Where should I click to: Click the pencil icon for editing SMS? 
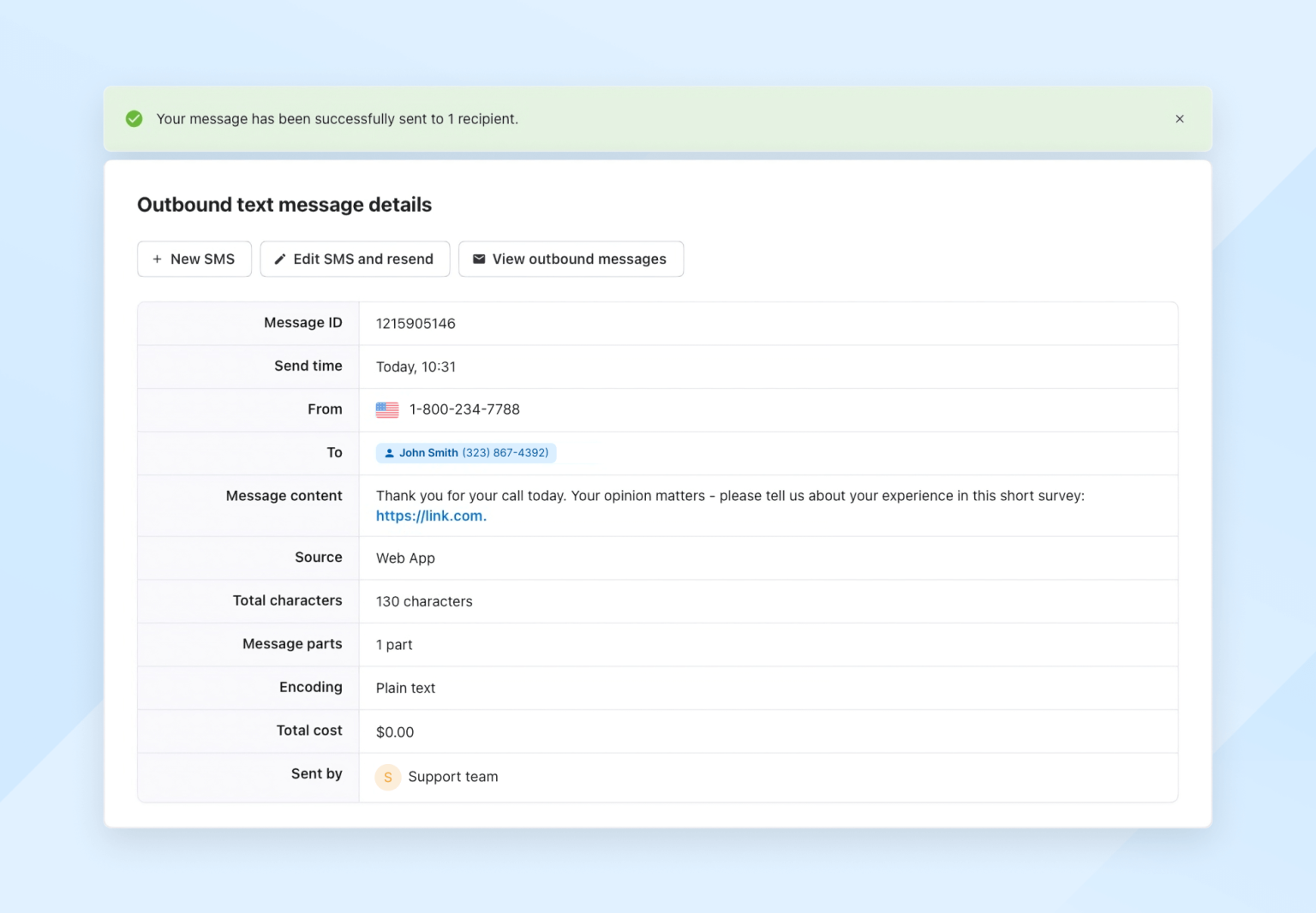click(279, 260)
